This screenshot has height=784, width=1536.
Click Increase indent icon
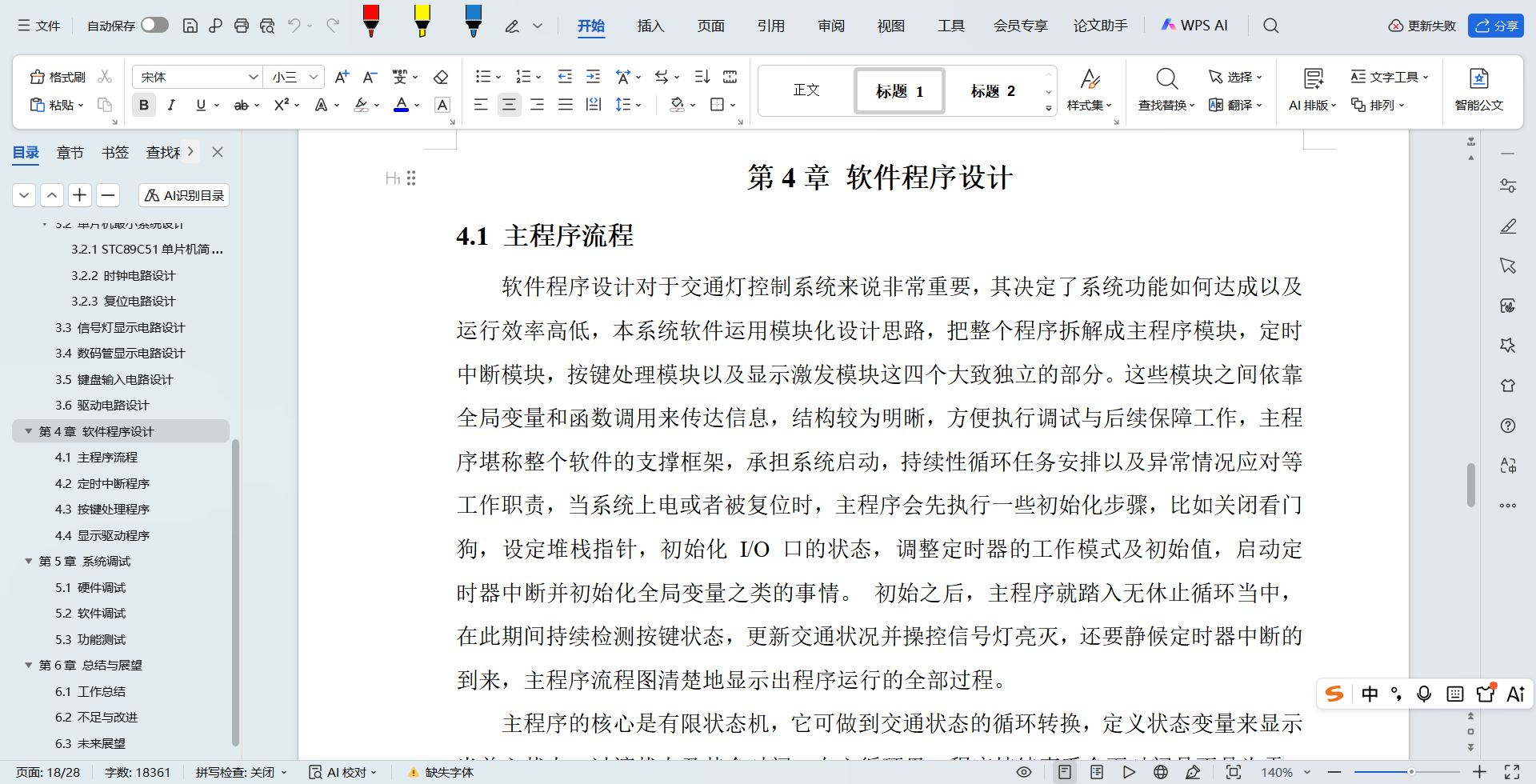[x=593, y=77]
